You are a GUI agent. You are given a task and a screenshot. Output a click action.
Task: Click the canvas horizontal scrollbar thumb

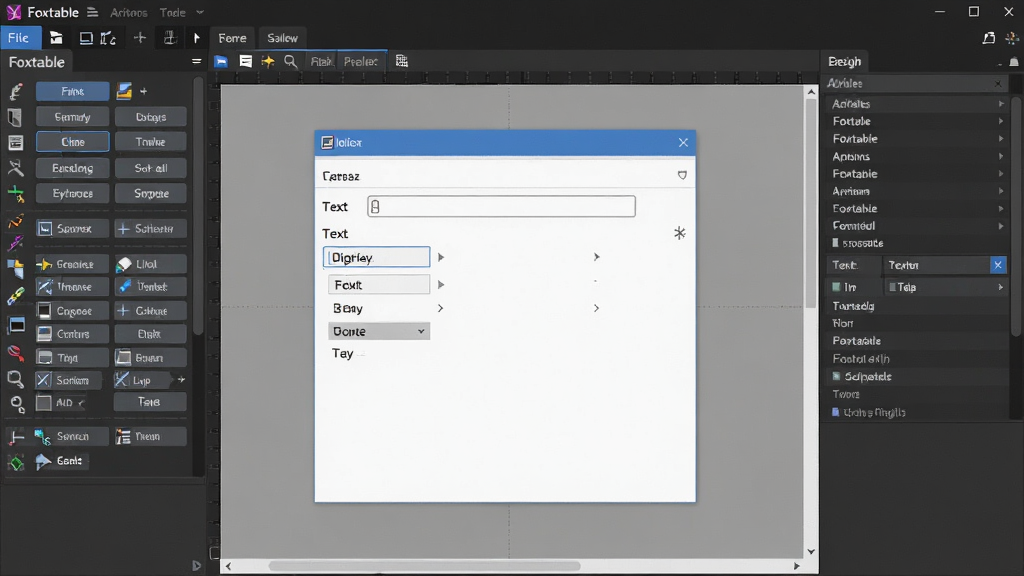coord(424,566)
